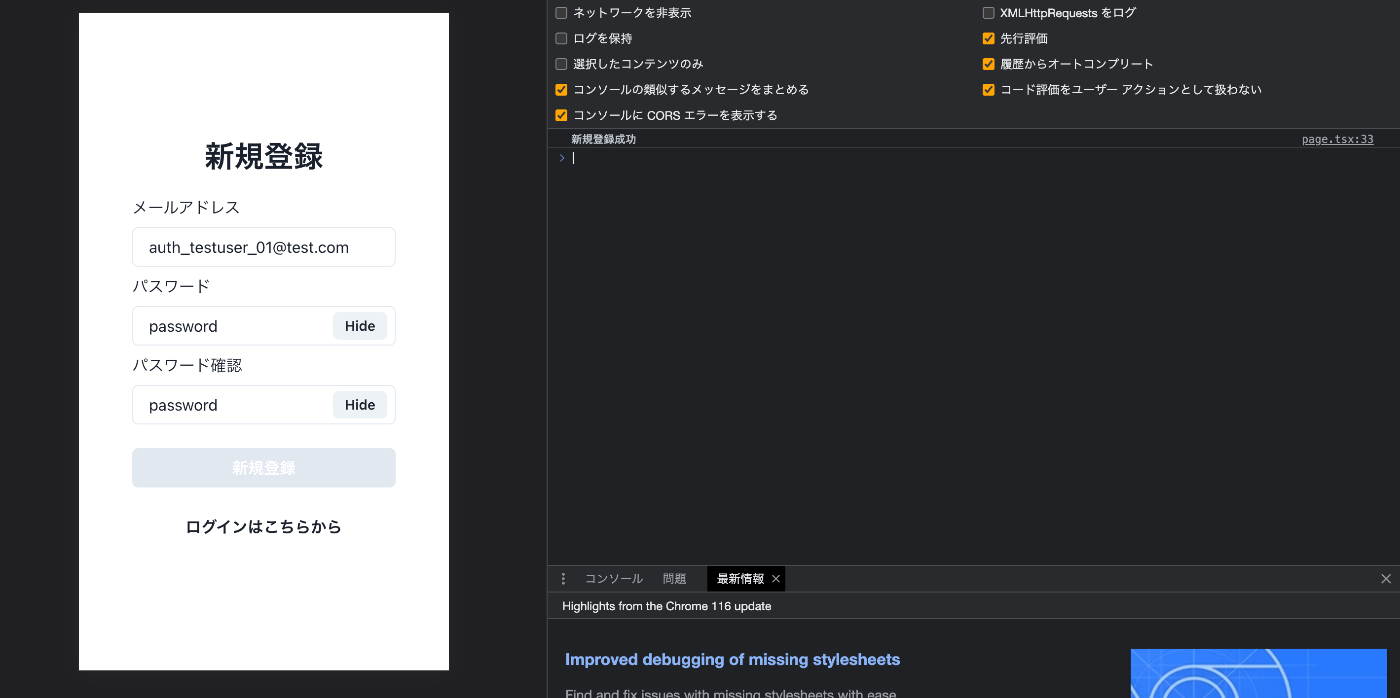Click the メールアドレス field label
Image resolution: width=1400 pixels, height=698 pixels.
coord(186,208)
